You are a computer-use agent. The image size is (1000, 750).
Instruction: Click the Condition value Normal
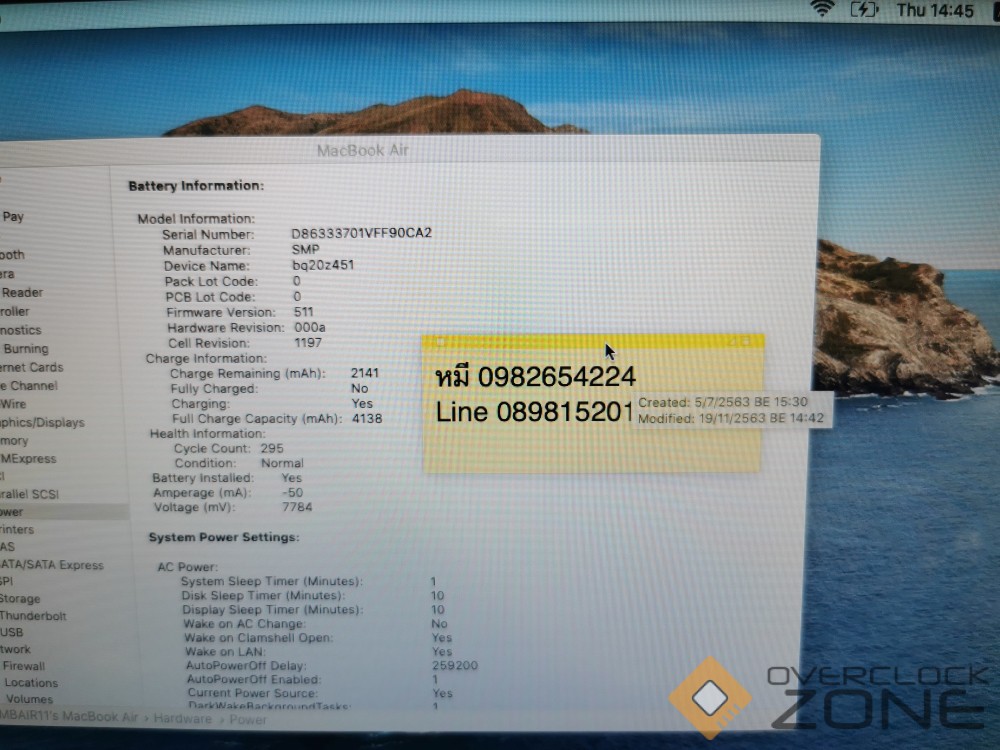click(x=282, y=463)
